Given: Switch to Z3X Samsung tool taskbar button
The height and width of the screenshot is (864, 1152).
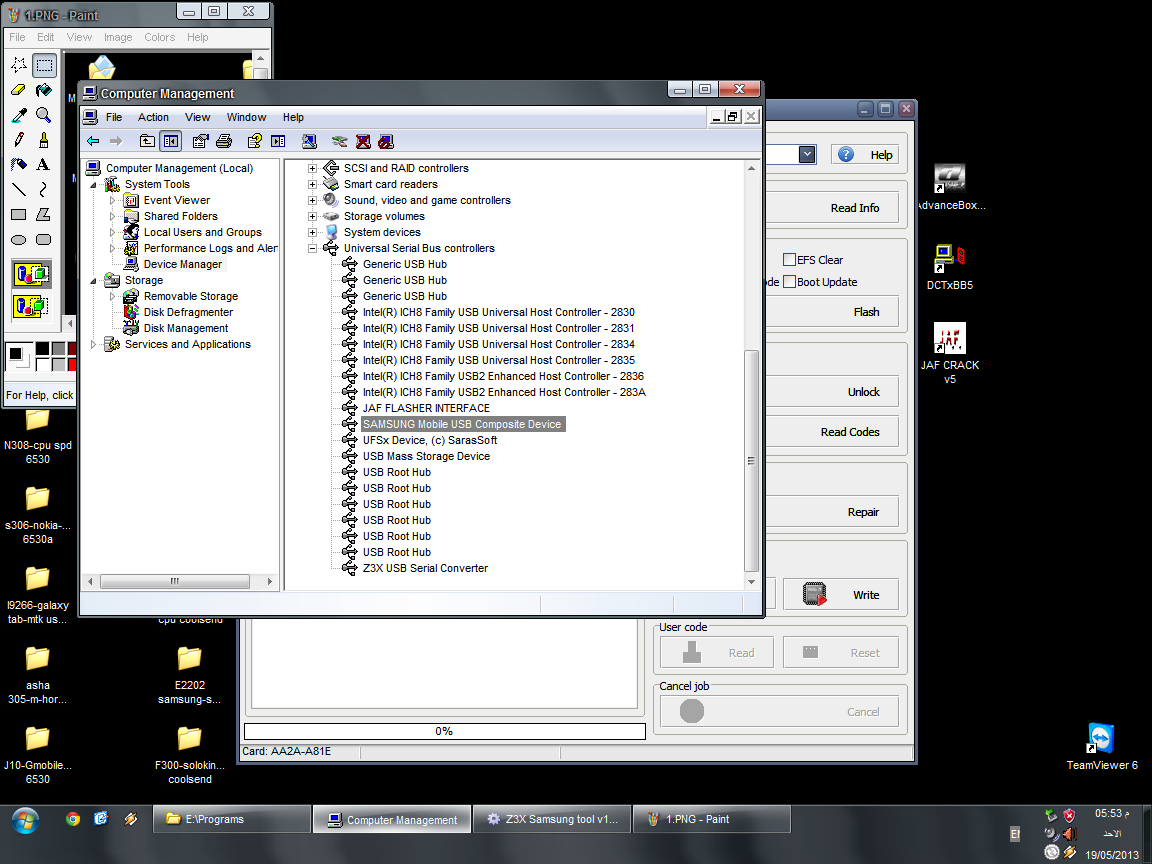Looking at the screenshot, I should point(552,819).
